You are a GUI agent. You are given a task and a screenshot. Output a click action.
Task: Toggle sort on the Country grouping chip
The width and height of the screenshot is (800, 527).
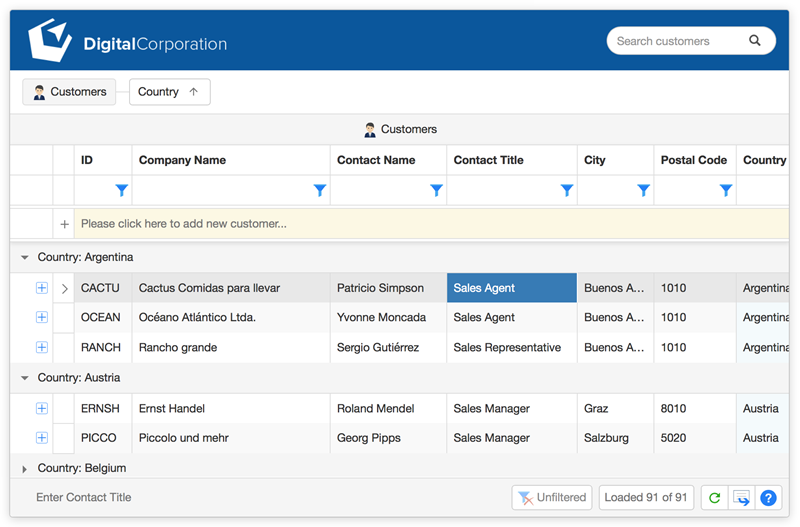click(x=169, y=92)
